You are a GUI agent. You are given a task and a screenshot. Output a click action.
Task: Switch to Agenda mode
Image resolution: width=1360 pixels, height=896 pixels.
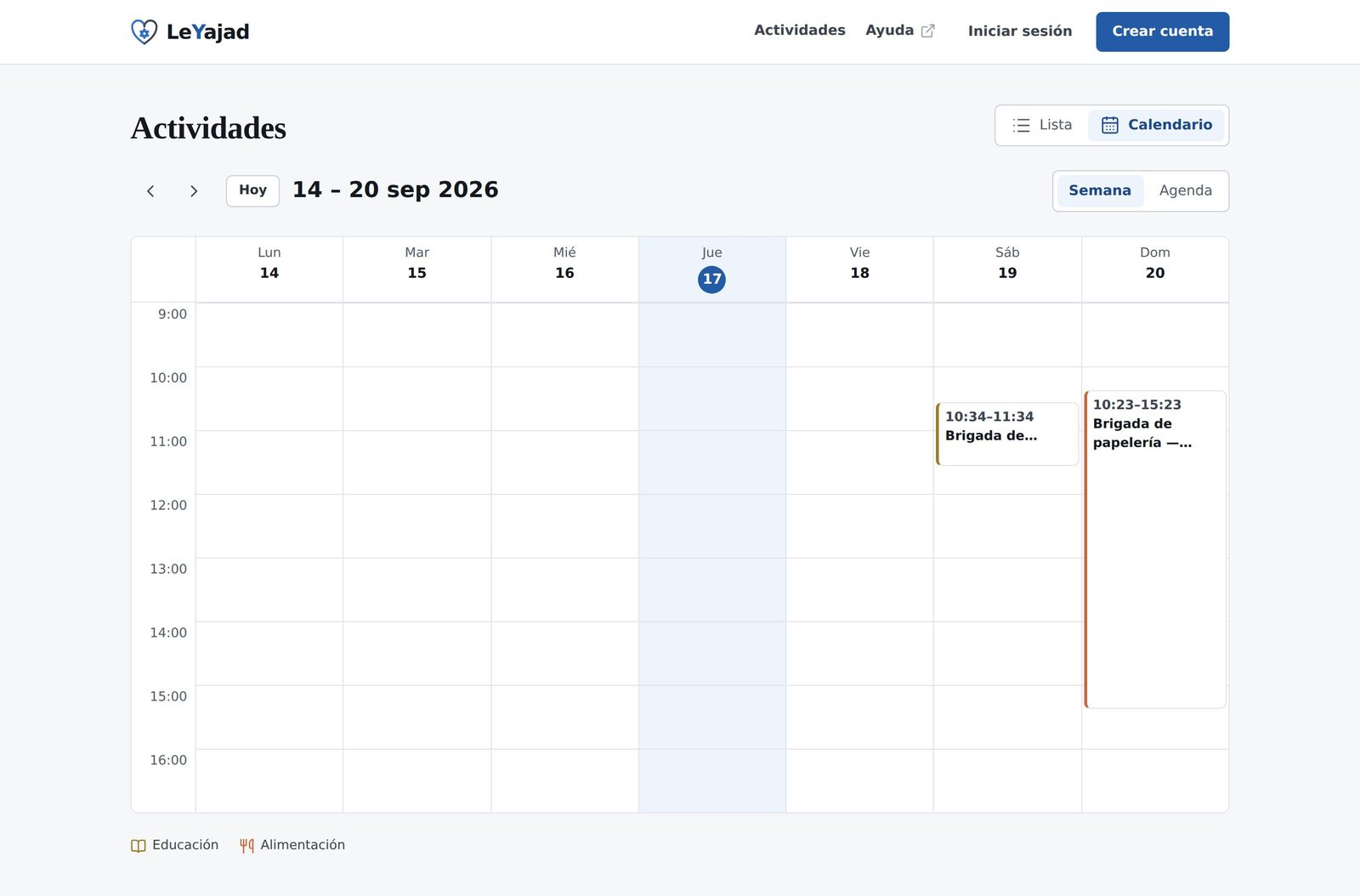click(x=1185, y=190)
